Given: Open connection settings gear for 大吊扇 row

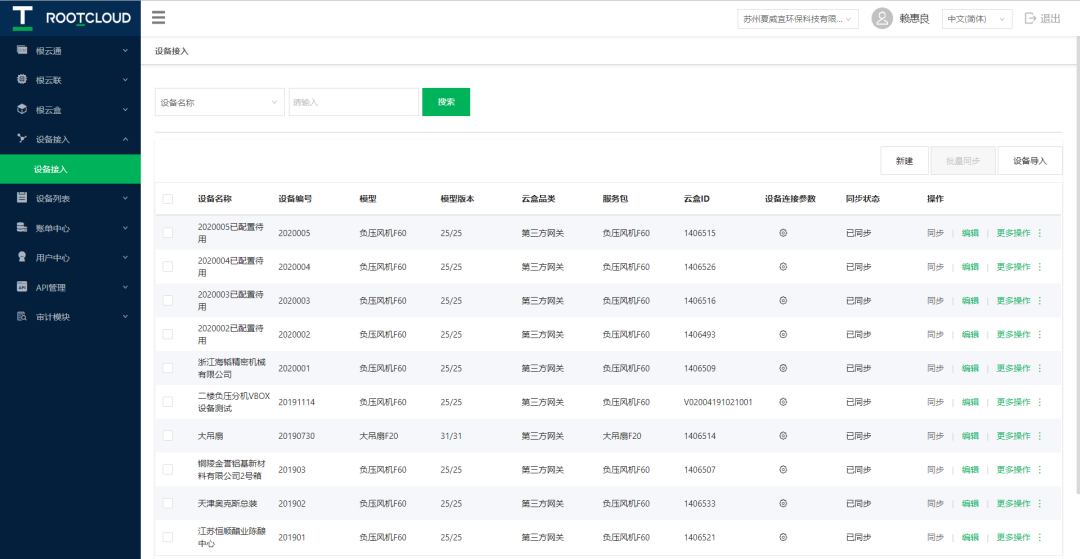Looking at the screenshot, I should click(x=783, y=436).
